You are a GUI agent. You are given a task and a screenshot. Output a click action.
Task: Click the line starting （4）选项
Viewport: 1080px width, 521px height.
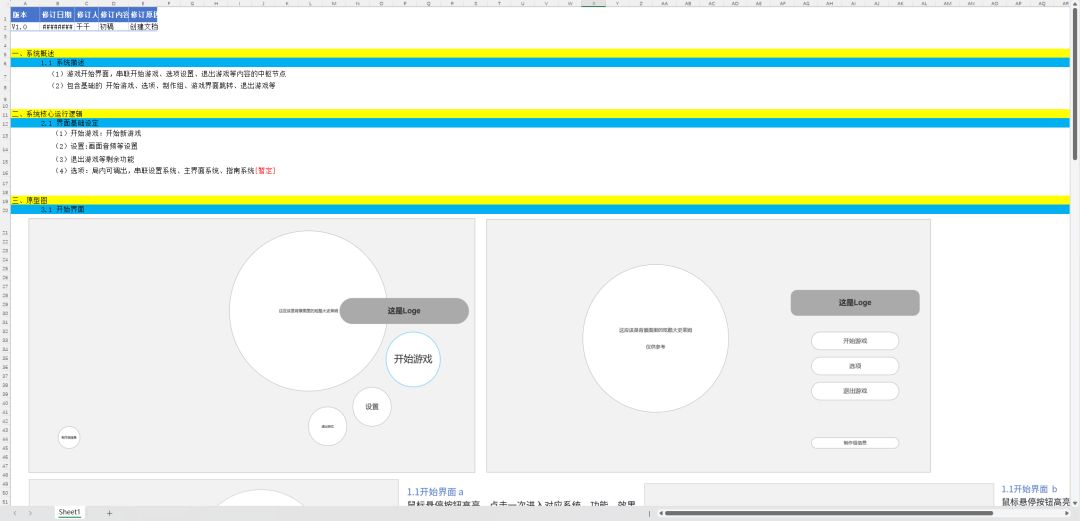165,170
